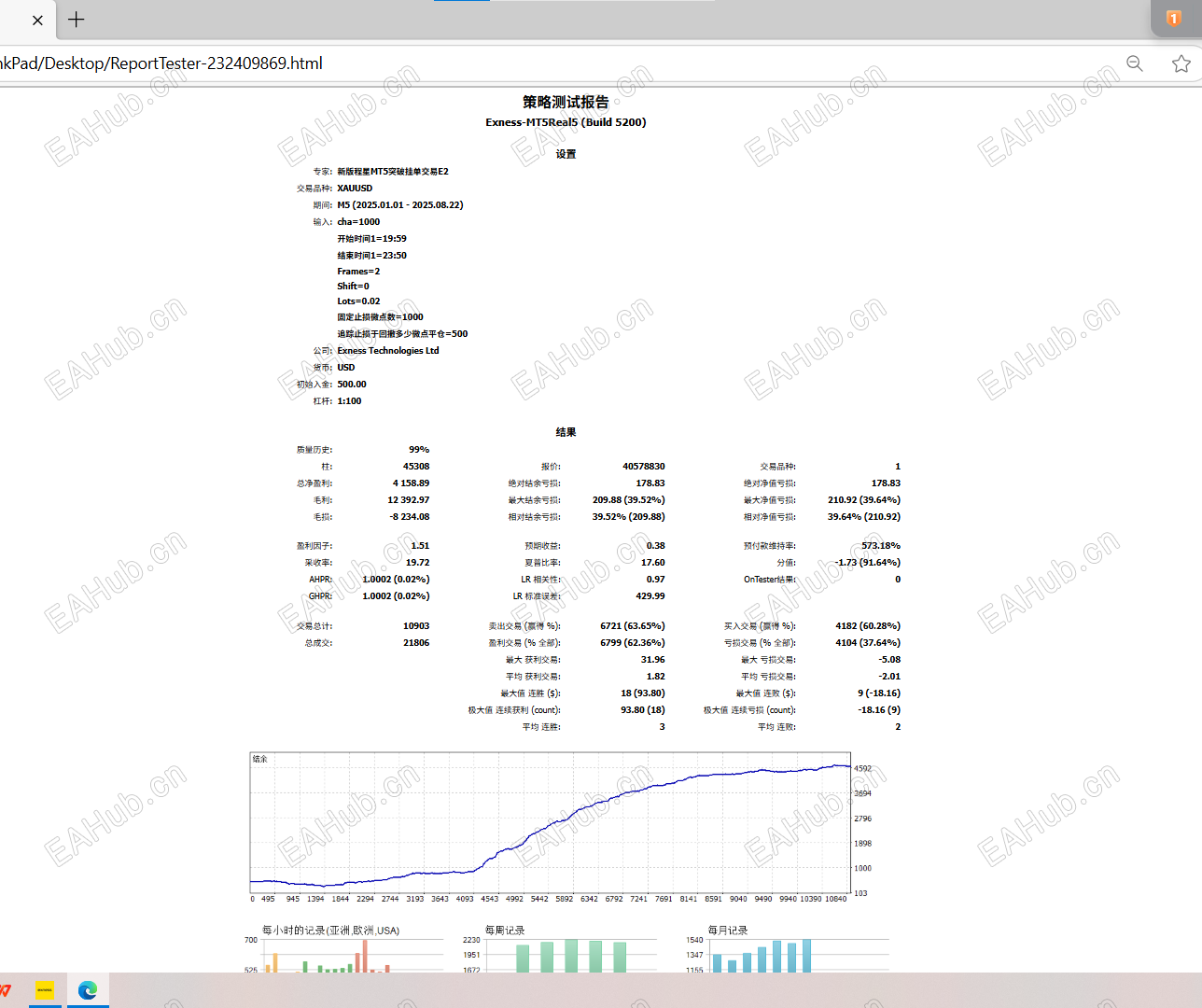Click the recovery factor value 19.72
Viewport: 1202px width, 1008px height.
tap(418, 563)
